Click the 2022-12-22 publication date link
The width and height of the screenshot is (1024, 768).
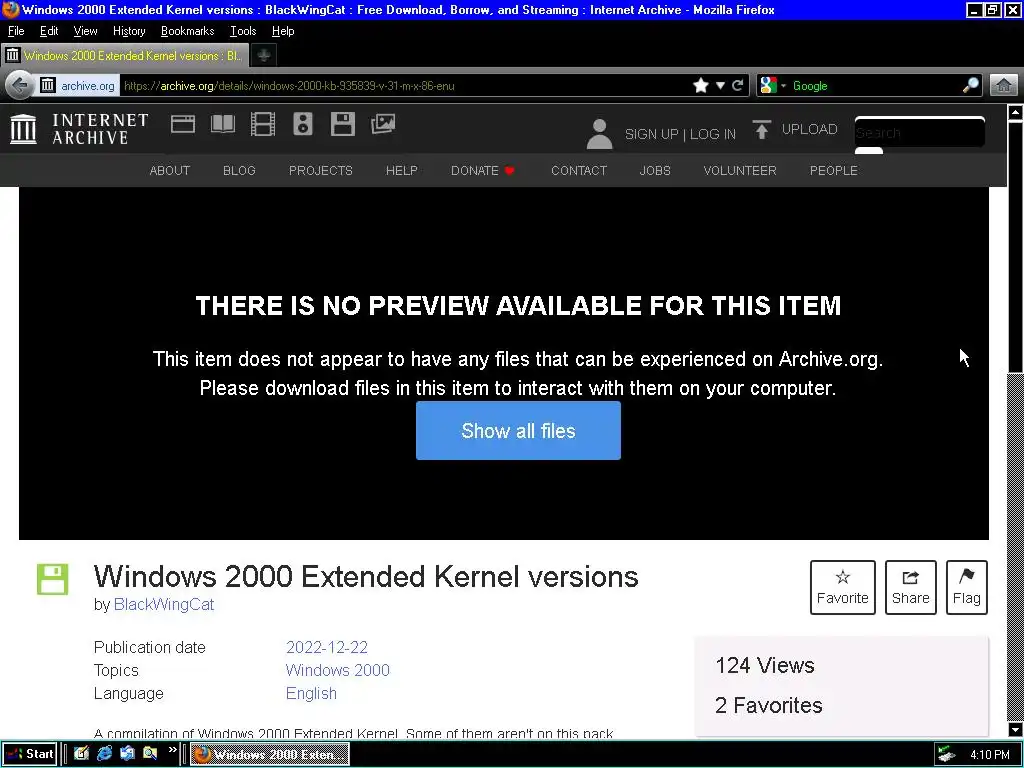(x=327, y=647)
